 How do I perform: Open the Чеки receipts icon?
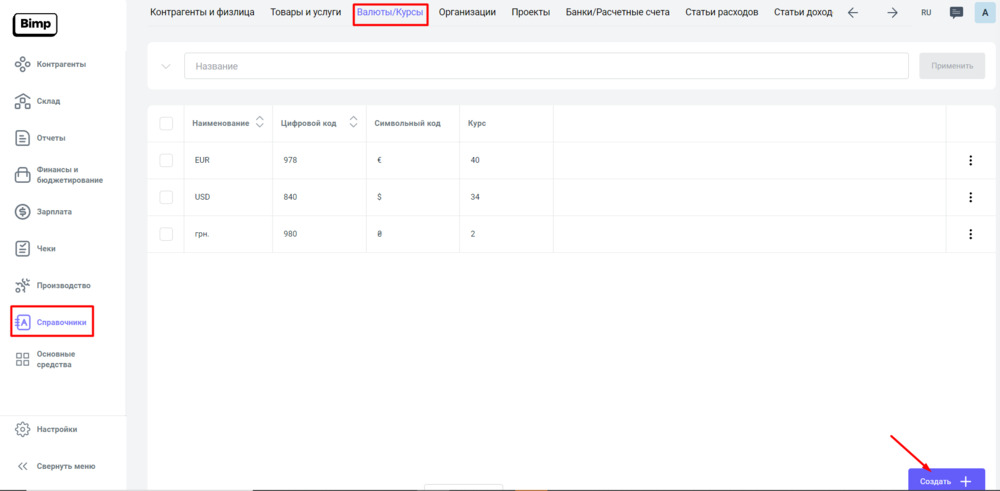coord(23,248)
